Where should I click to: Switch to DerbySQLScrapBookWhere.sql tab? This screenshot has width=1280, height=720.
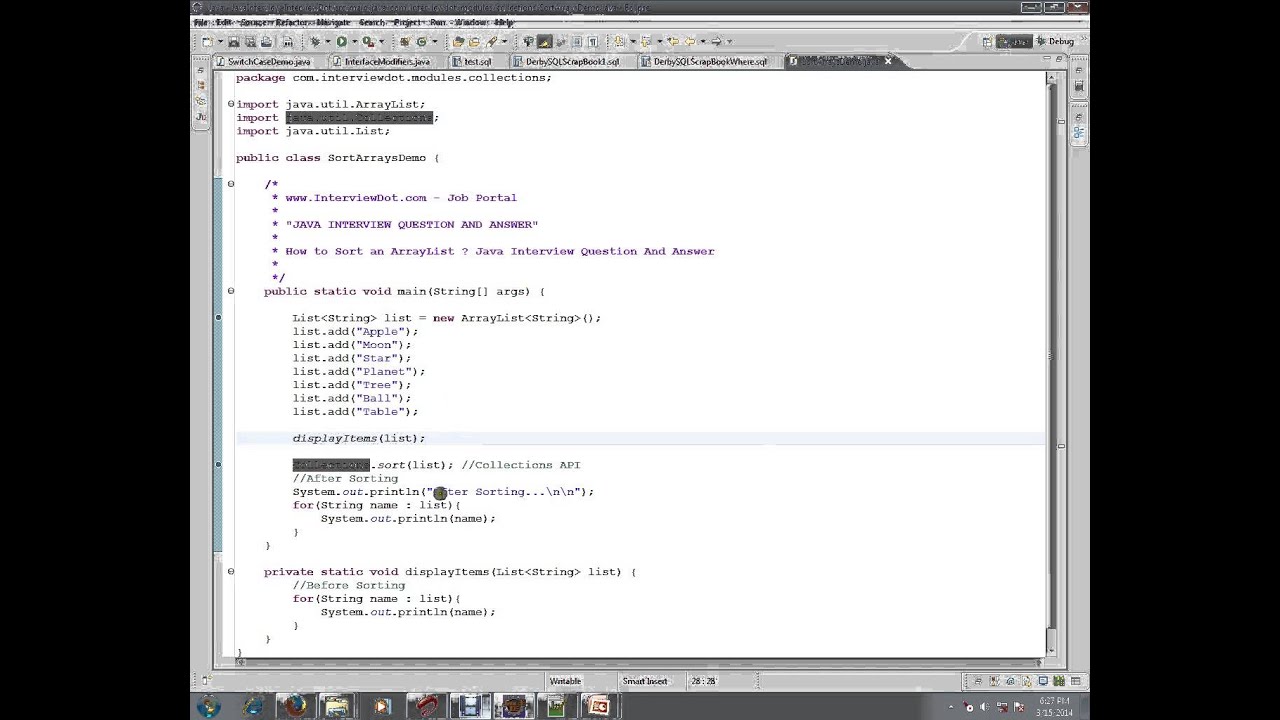tap(709, 62)
